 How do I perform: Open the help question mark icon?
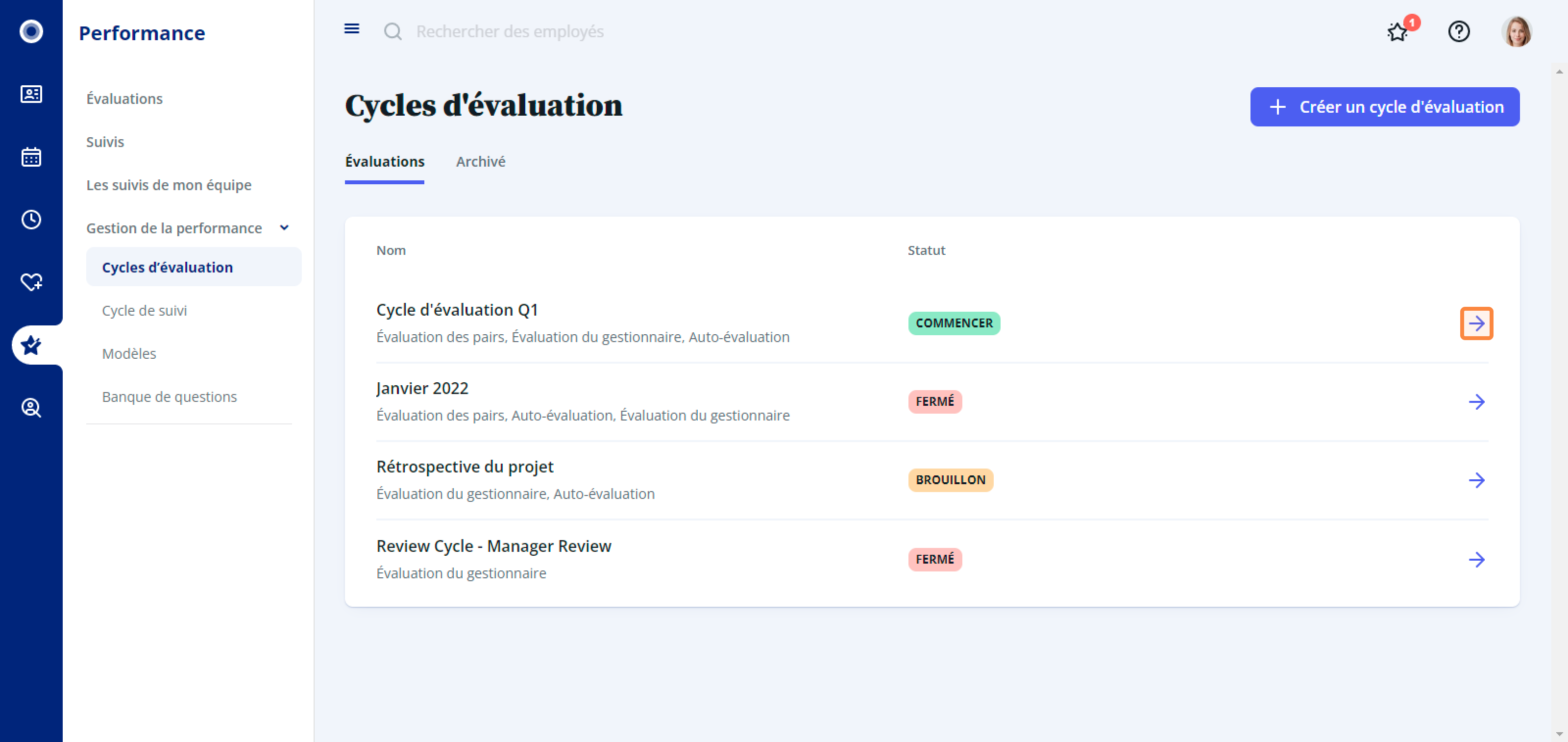(1458, 31)
